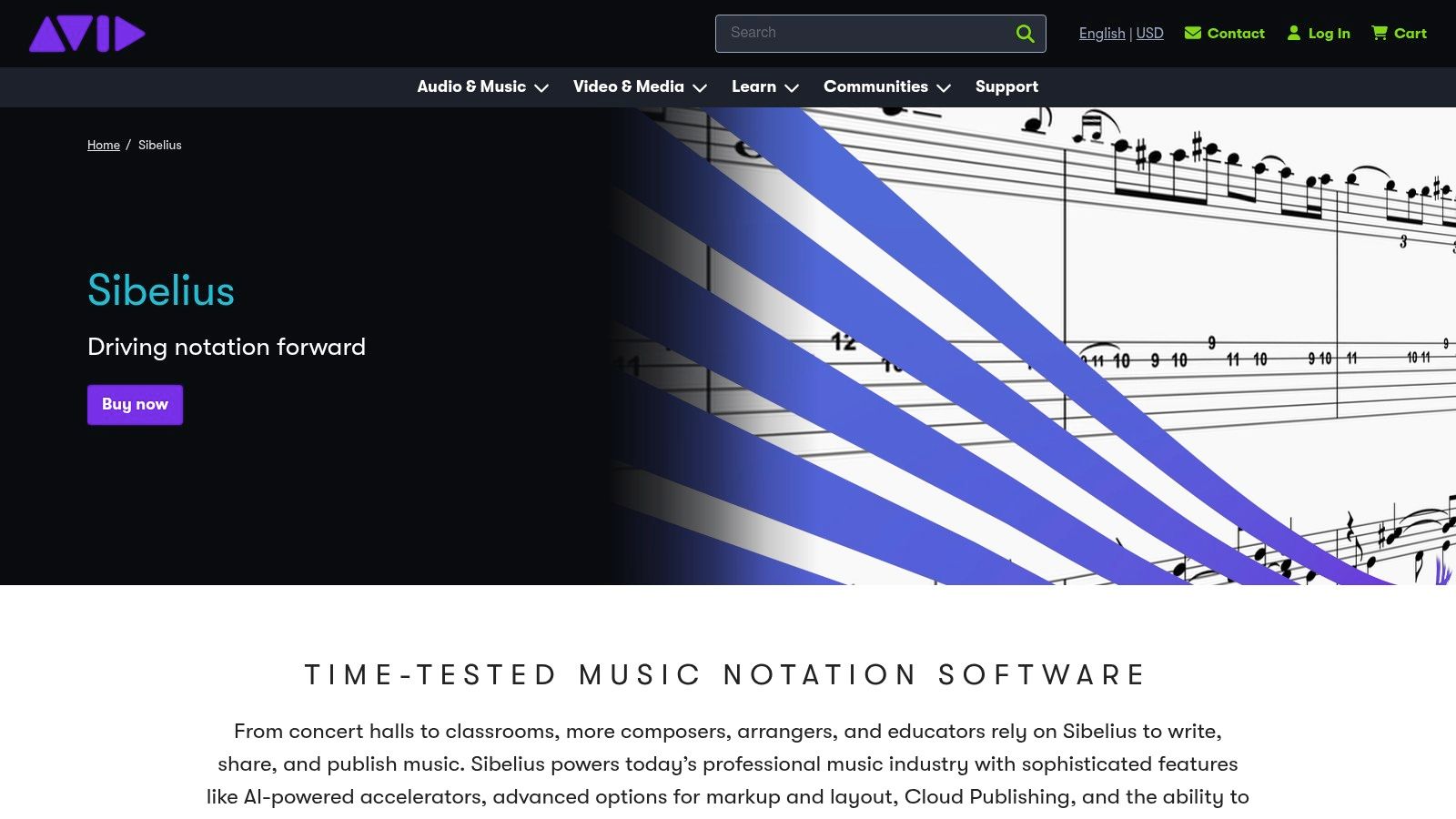The width and height of the screenshot is (1456, 819).
Task: Change currency via the USD link
Action: [1149, 33]
